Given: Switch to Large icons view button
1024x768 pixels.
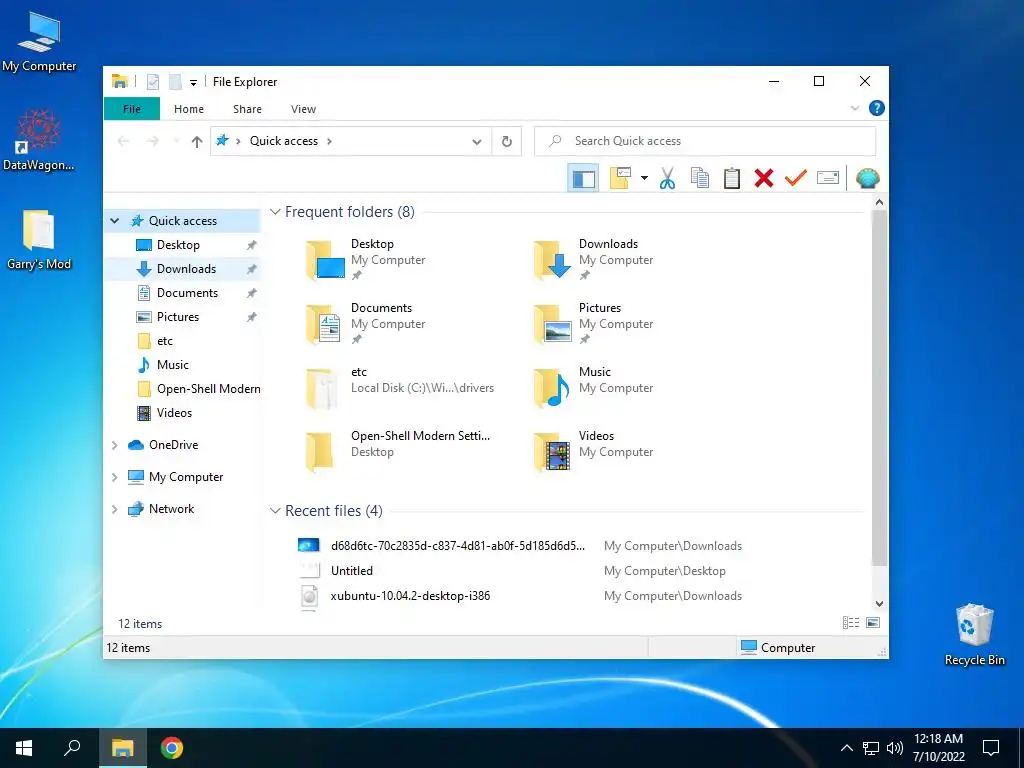Looking at the screenshot, I should click(x=873, y=623).
